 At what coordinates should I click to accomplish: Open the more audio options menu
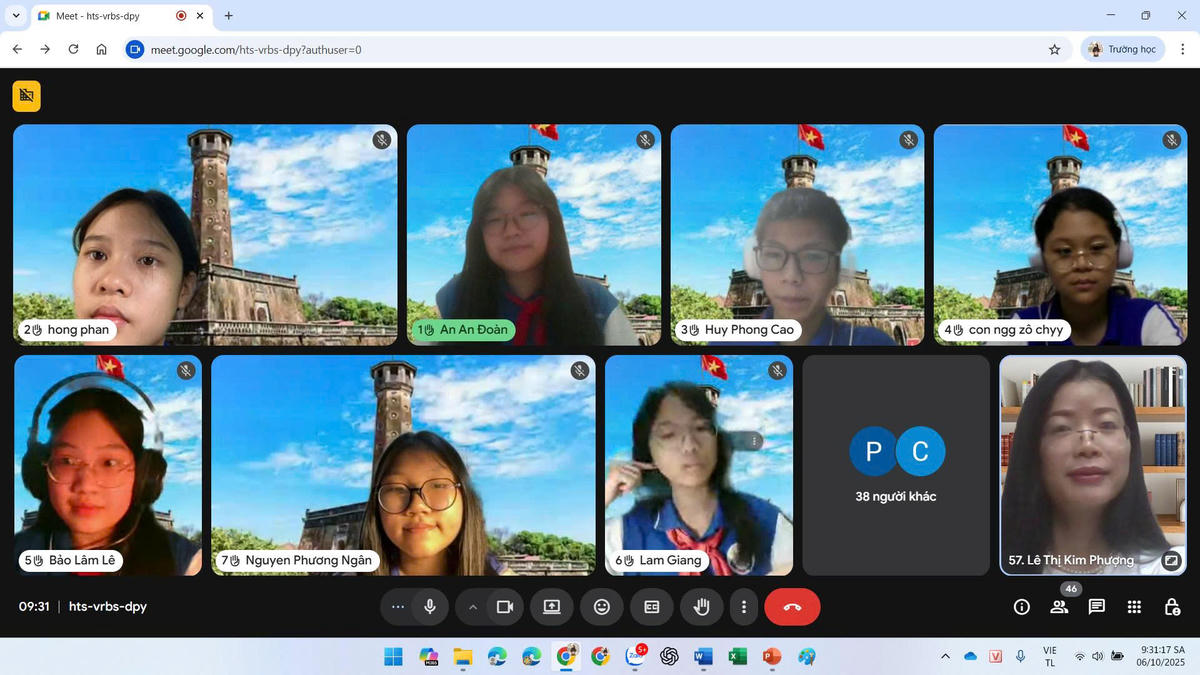(397, 607)
